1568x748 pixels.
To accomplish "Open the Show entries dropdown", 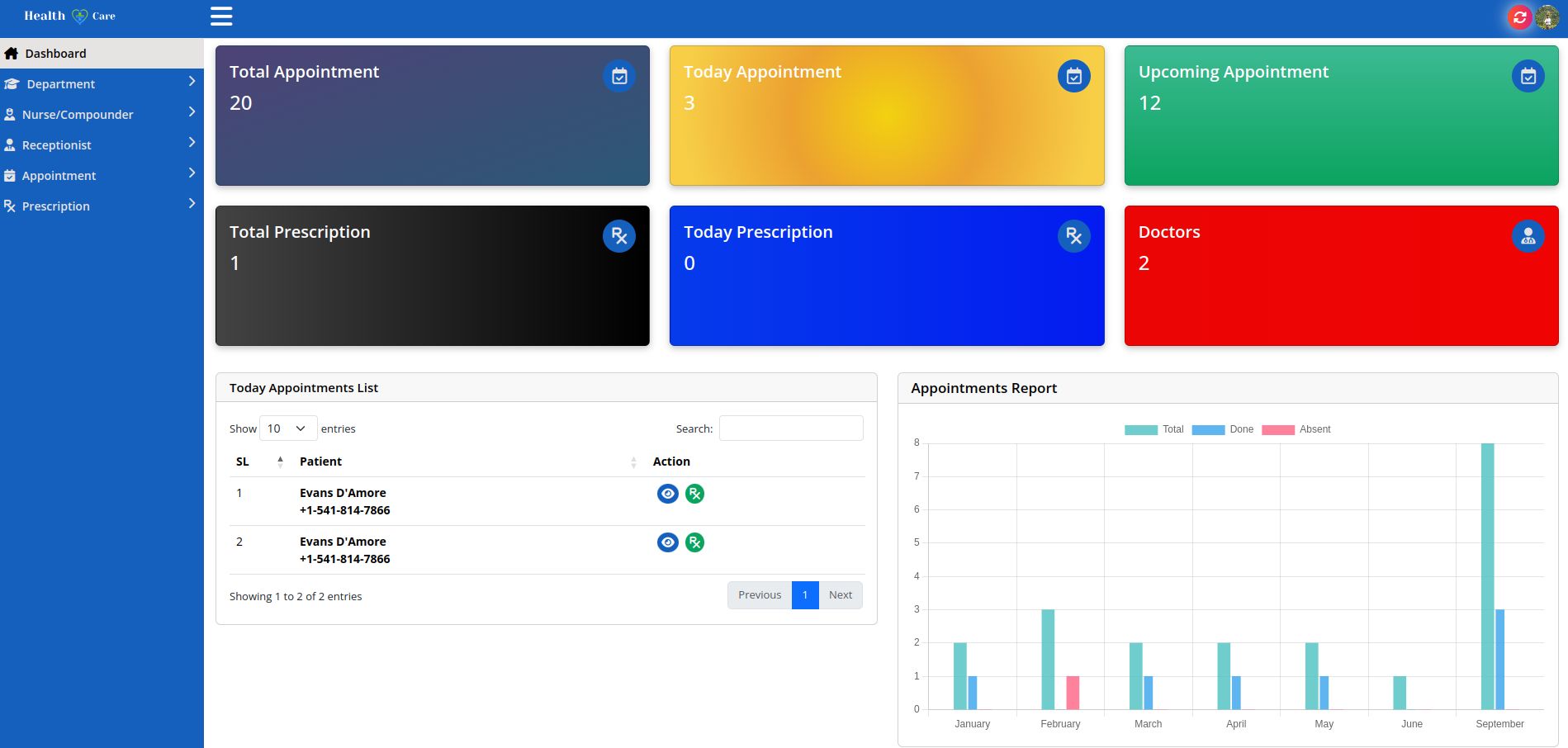I will click(x=288, y=428).
